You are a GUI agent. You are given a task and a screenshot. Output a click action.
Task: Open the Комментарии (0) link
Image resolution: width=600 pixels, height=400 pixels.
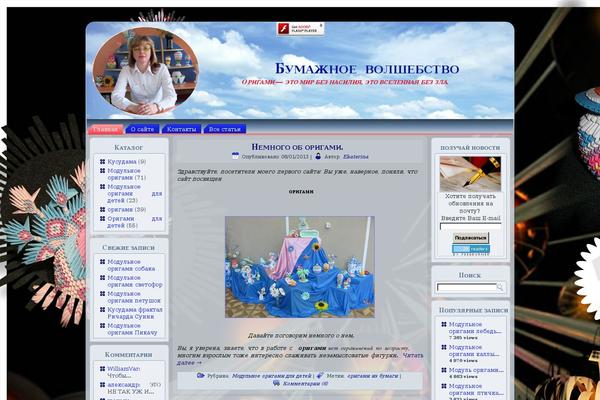point(305,384)
